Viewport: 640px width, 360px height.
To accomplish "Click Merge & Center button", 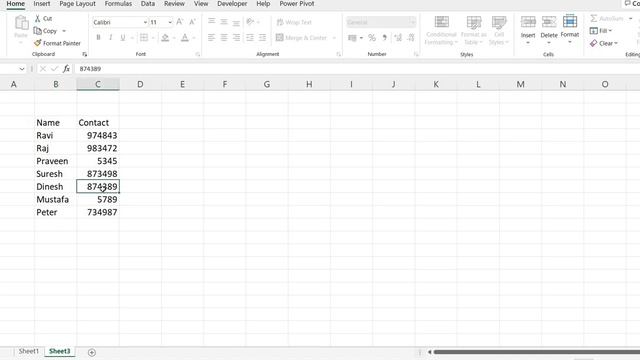I will [x=302, y=38].
